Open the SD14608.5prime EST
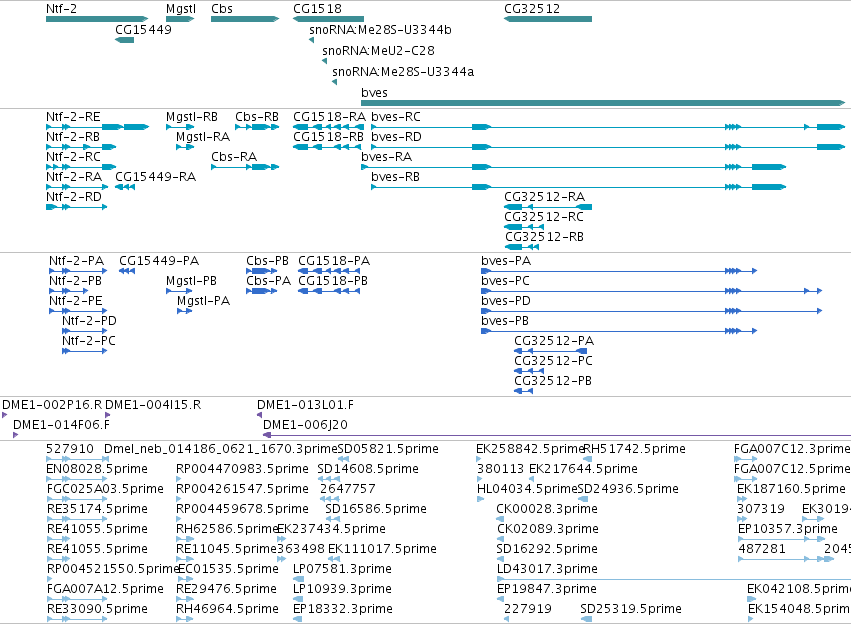Screen dimensions: 851x624 pyautogui.click(x=329, y=479)
